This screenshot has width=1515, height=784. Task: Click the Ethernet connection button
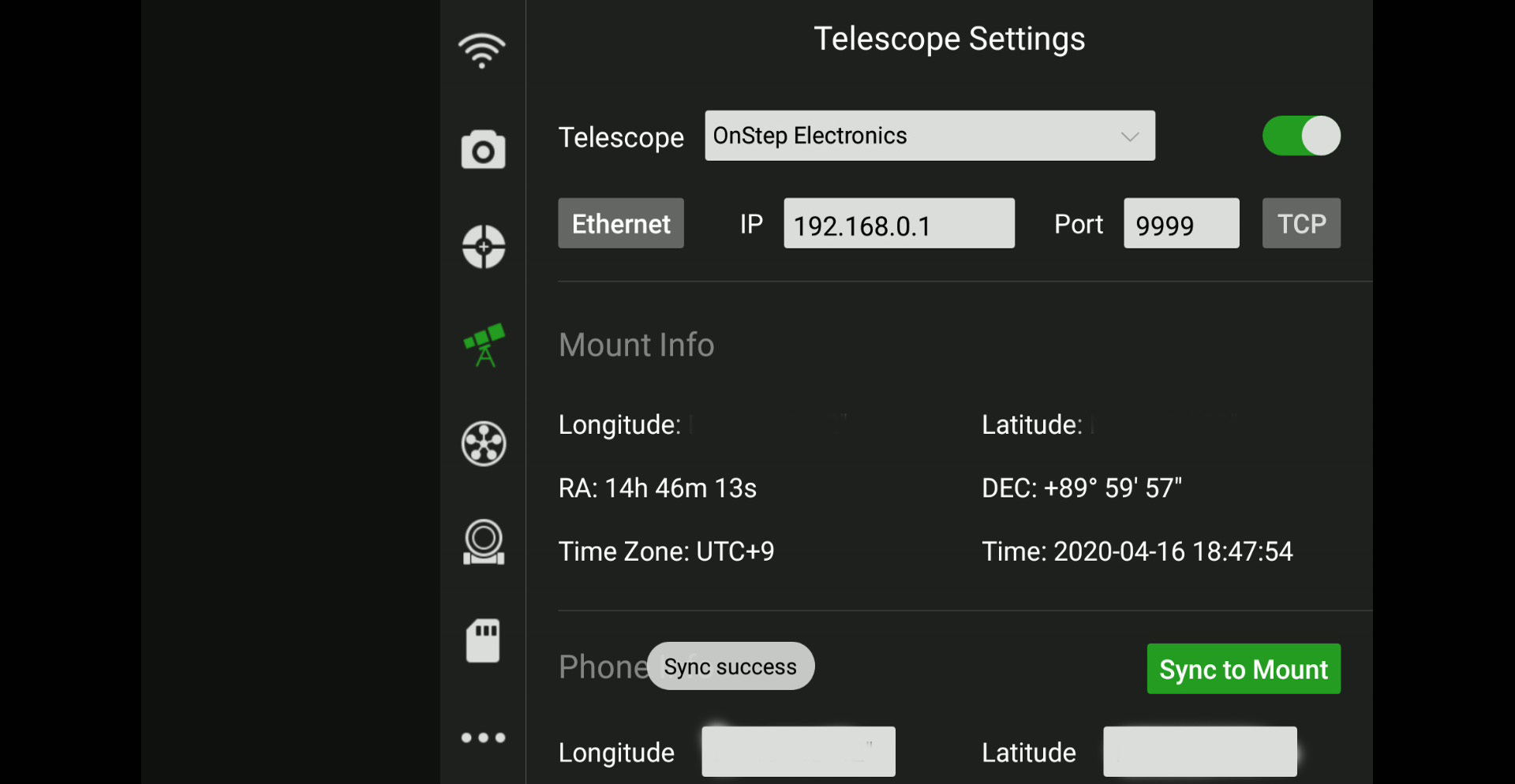[x=621, y=223]
